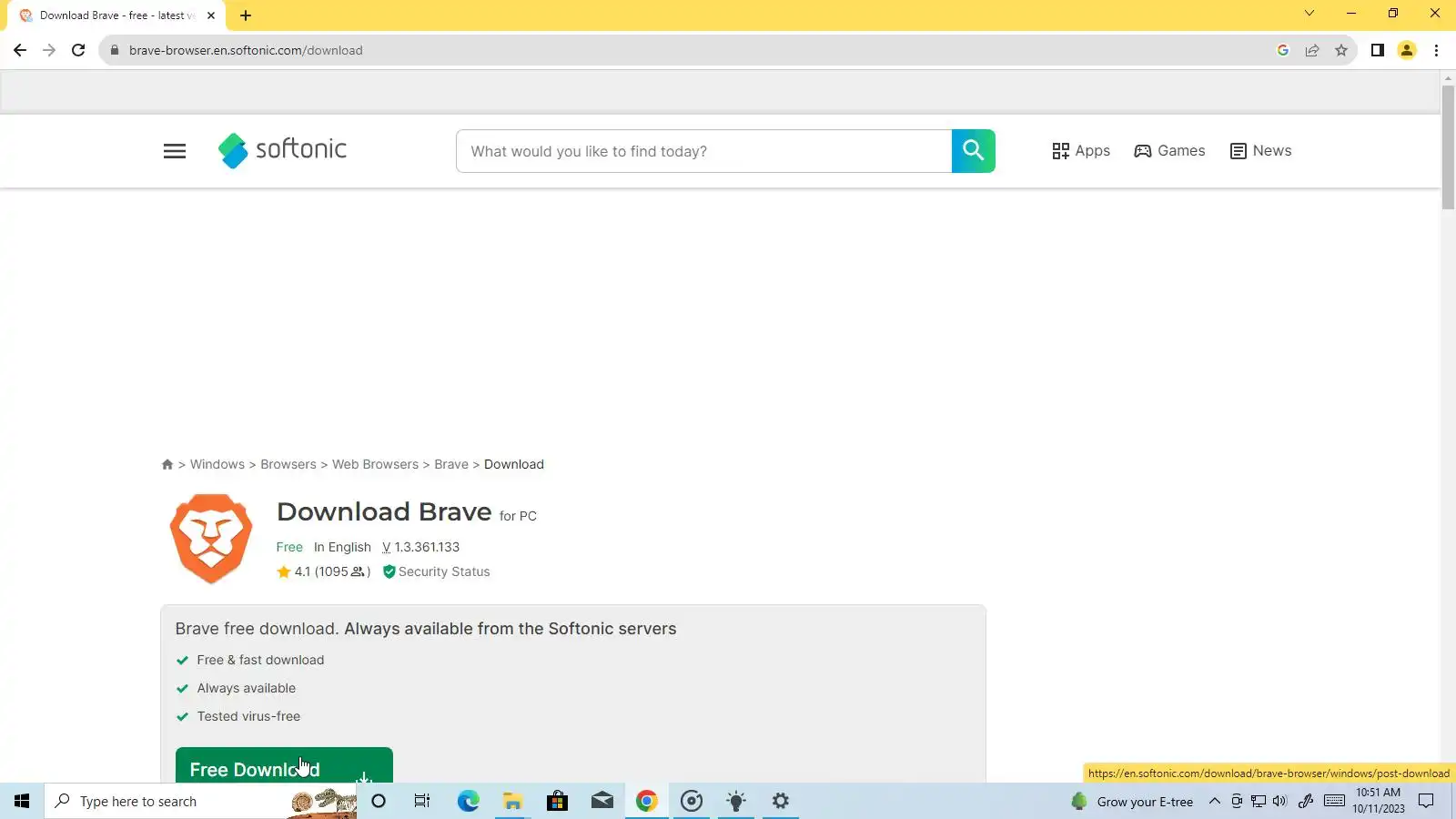Click the Windows taskbar search box

pos(200,801)
